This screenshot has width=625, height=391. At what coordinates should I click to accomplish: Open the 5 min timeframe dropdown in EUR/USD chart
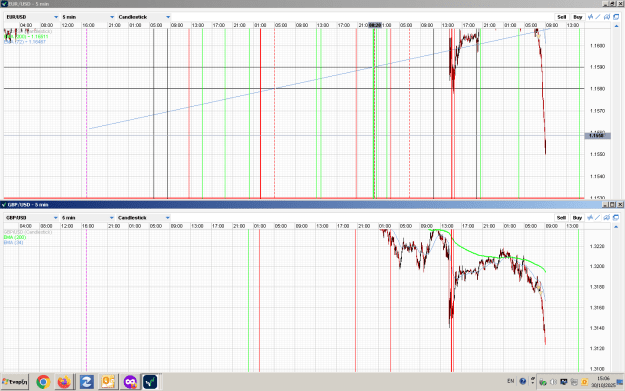(x=87, y=17)
